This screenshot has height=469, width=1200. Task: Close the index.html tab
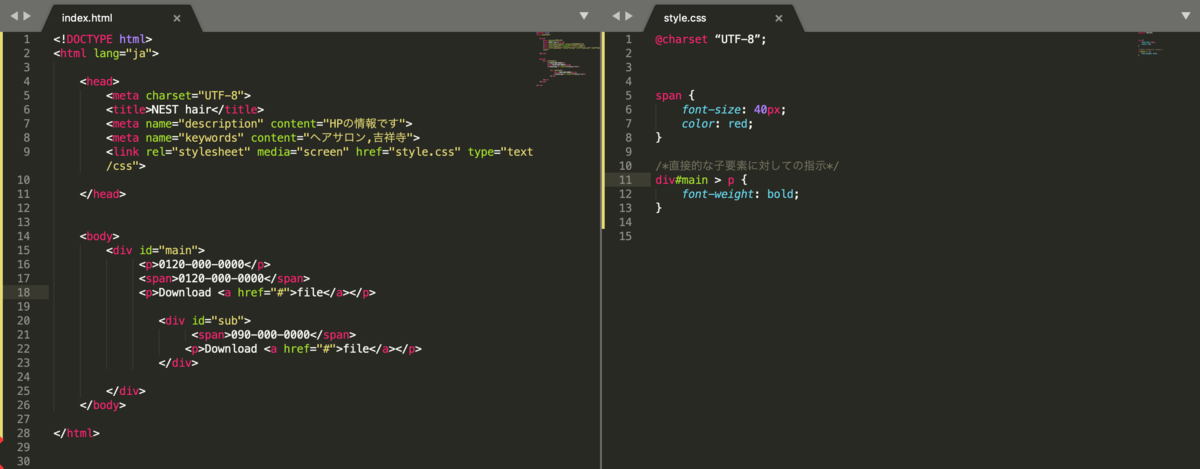[x=177, y=18]
